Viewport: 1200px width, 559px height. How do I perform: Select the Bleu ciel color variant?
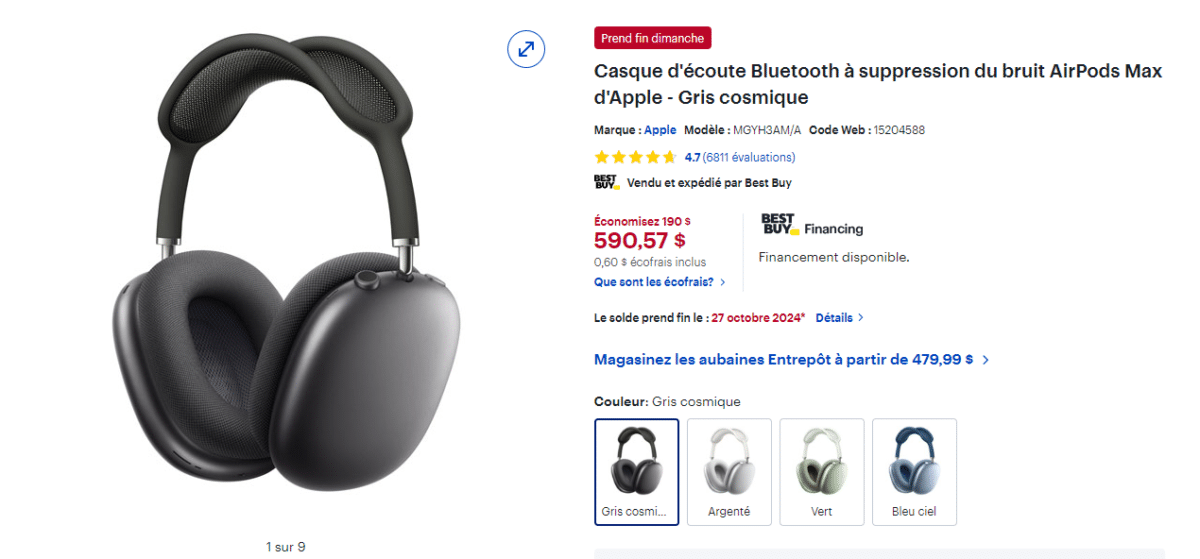point(914,472)
